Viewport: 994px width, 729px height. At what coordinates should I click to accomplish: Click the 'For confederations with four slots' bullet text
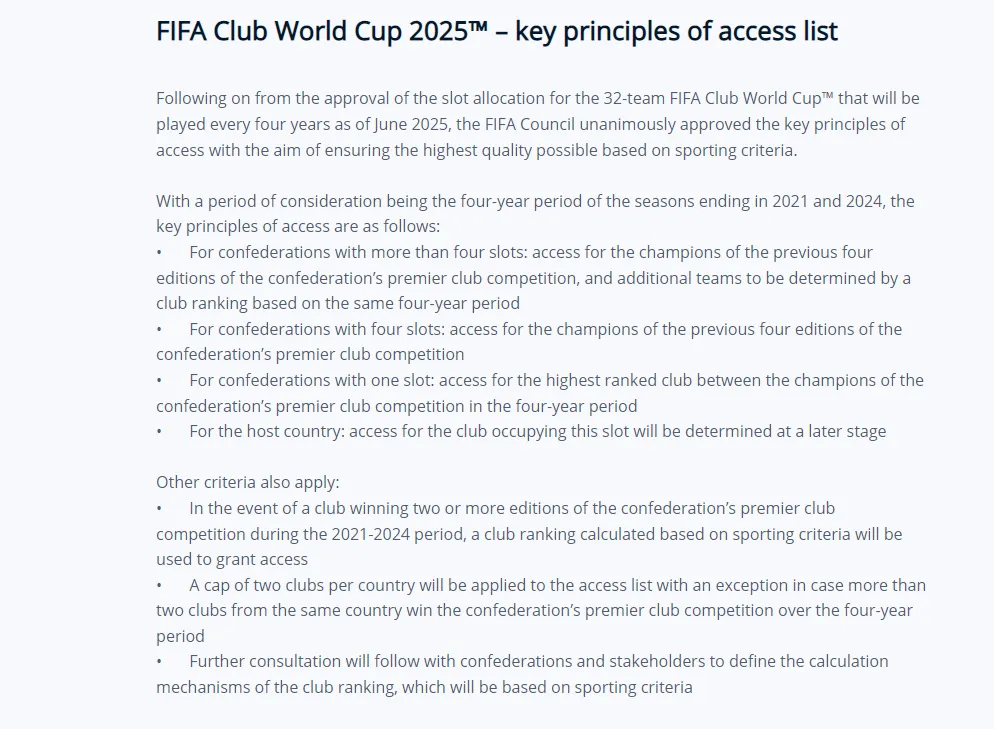tap(545, 329)
